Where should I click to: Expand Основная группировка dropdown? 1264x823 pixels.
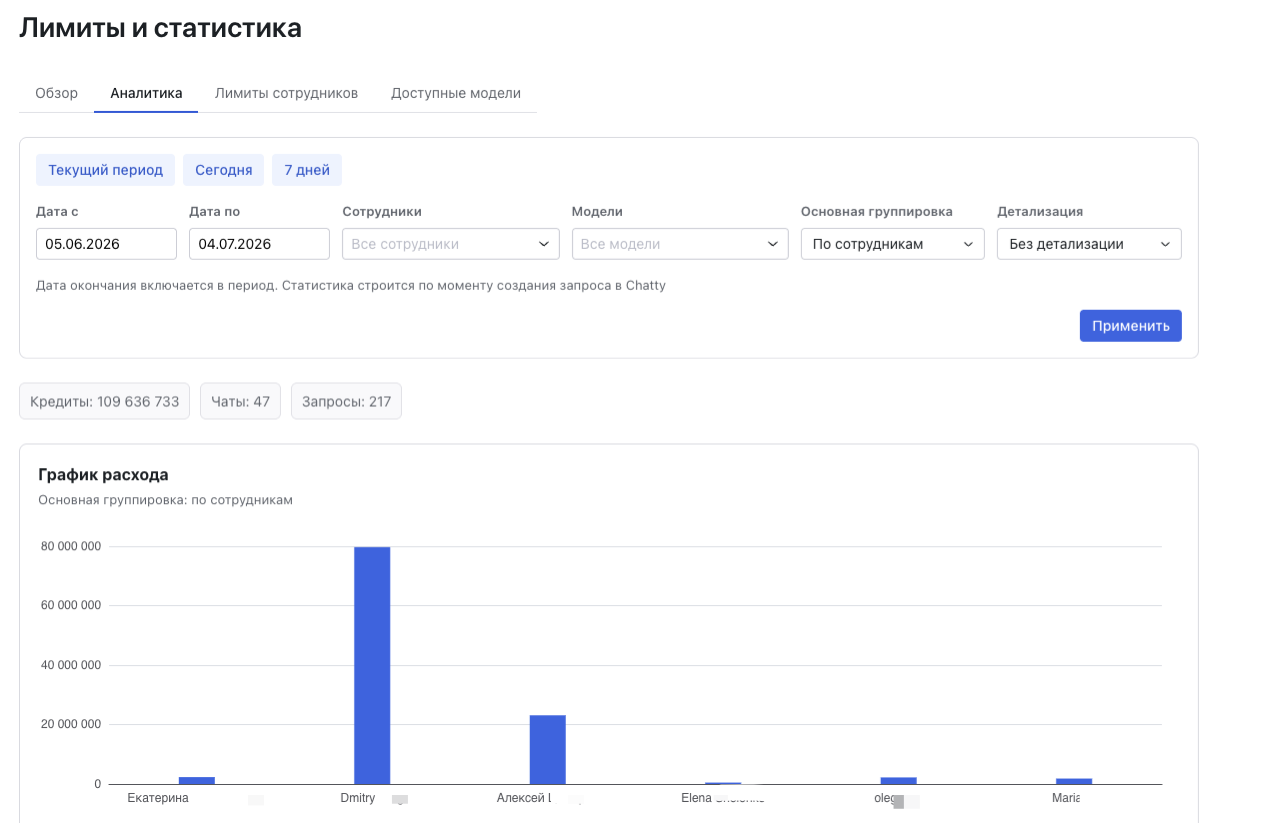click(x=893, y=244)
